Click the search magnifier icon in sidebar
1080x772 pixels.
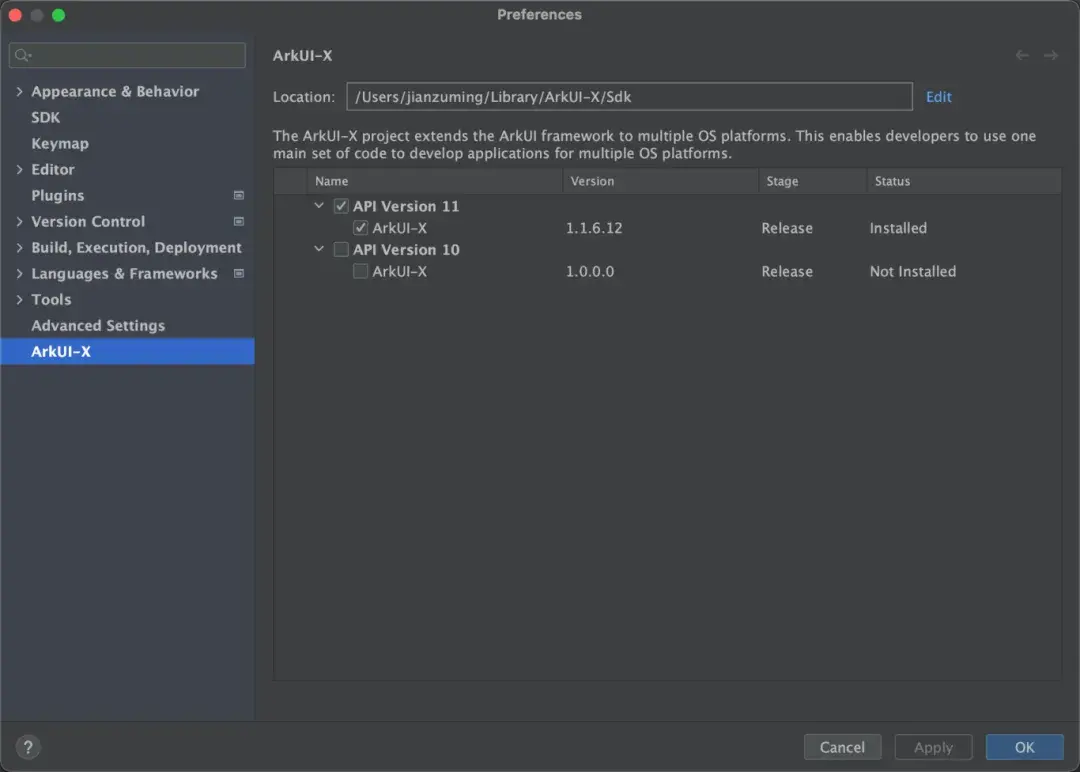[x=23, y=56]
